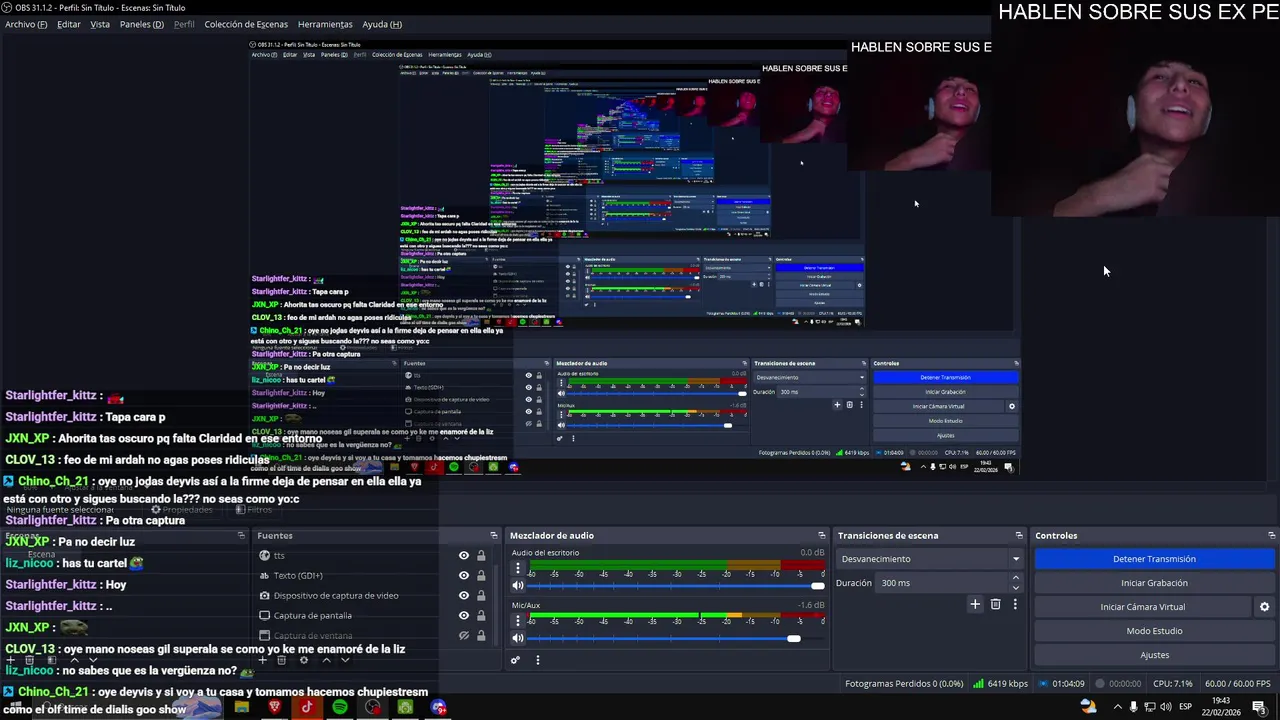Open advanced audio properties gears icon
The width and height of the screenshot is (1280, 720).
tap(515, 660)
